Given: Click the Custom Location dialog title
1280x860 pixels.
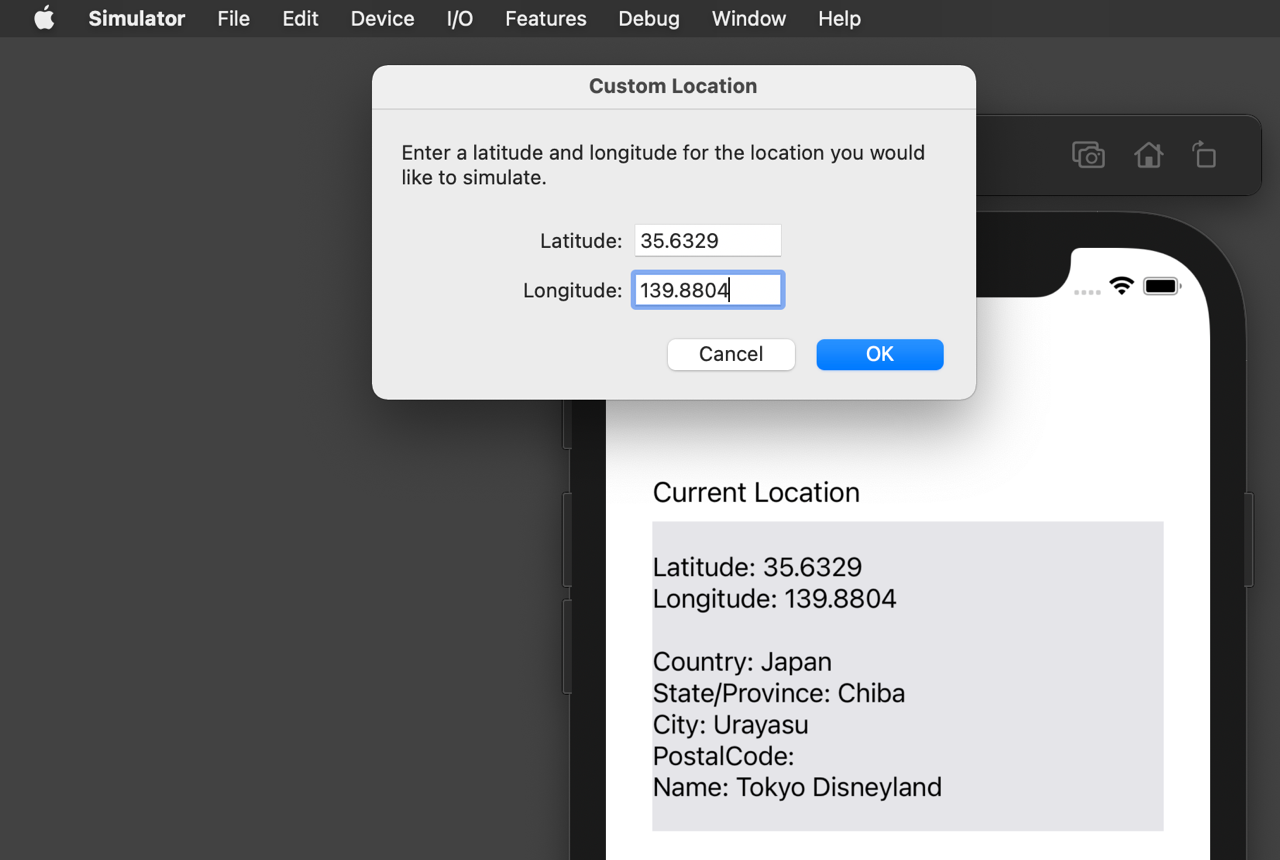Looking at the screenshot, I should (x=673, y=86).
